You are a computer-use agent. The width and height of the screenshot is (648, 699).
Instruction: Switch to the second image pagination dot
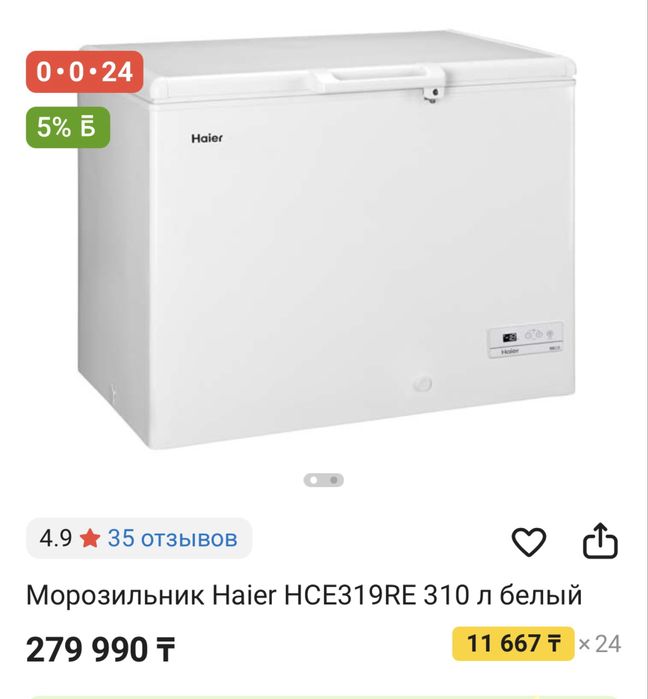pyautogui.click(x=334, y=480)
